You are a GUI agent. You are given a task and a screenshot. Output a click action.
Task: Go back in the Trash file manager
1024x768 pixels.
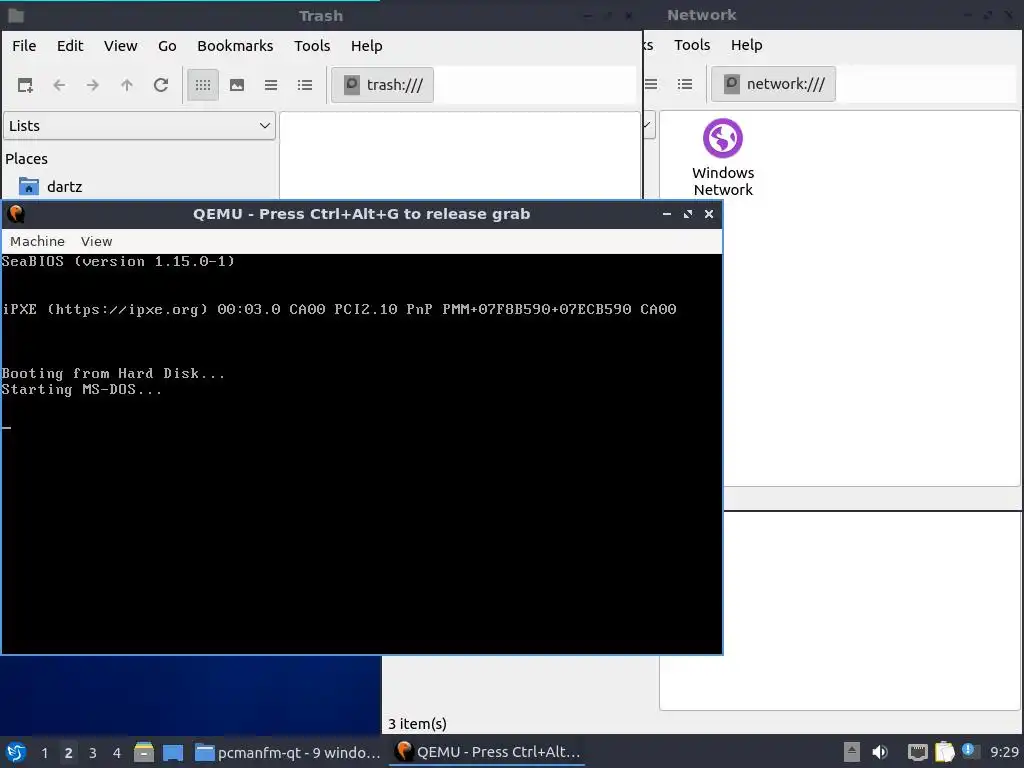[x=59, y=85]
